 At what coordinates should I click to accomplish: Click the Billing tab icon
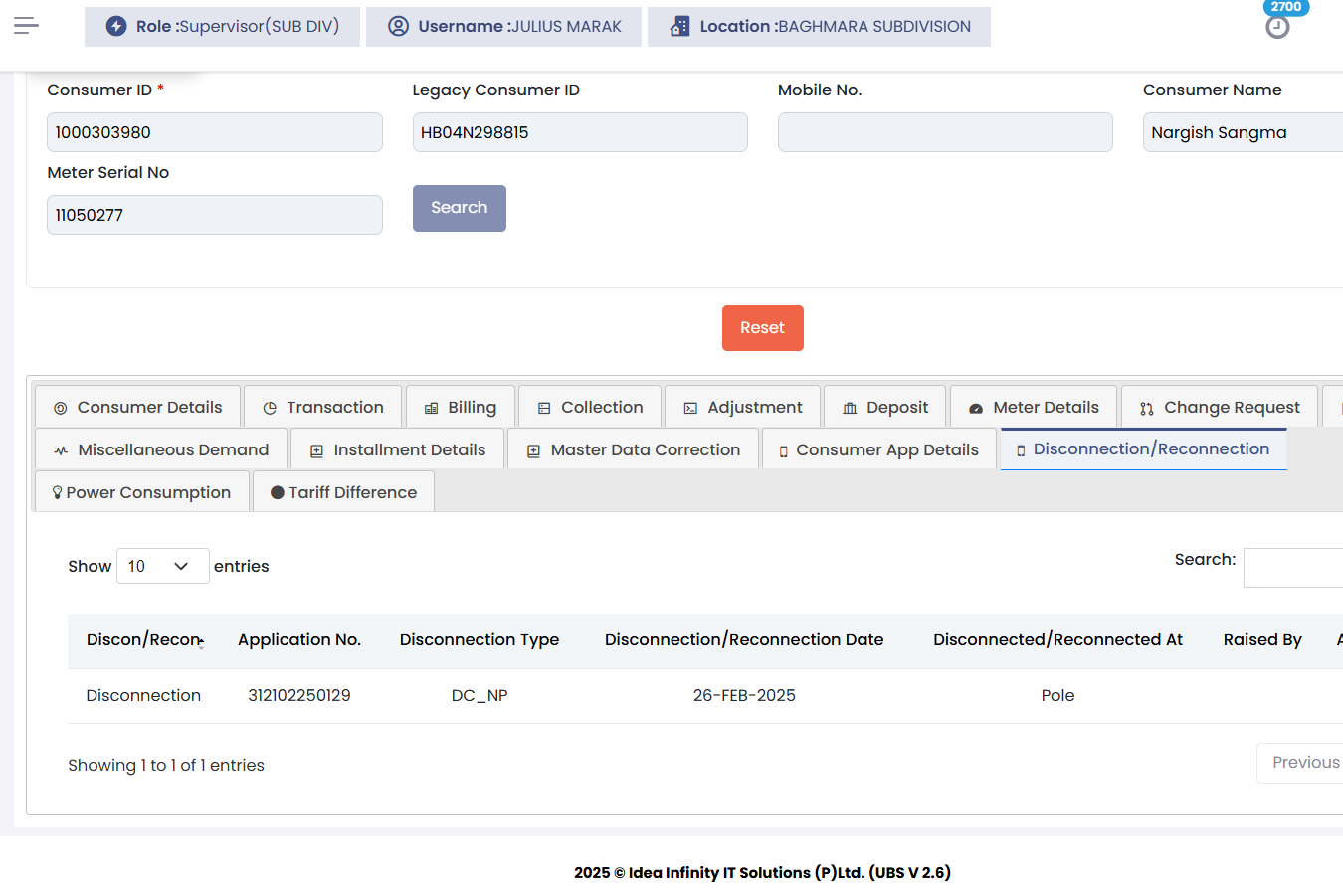point(431,408)
